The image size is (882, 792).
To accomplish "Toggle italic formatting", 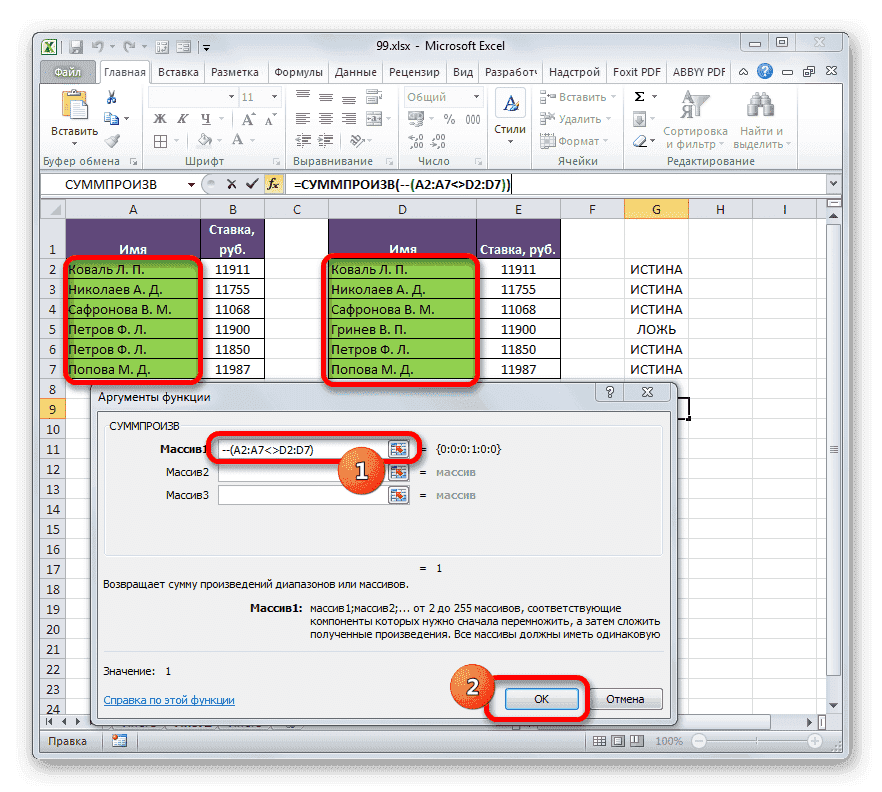I will click(x=181, y=118).
